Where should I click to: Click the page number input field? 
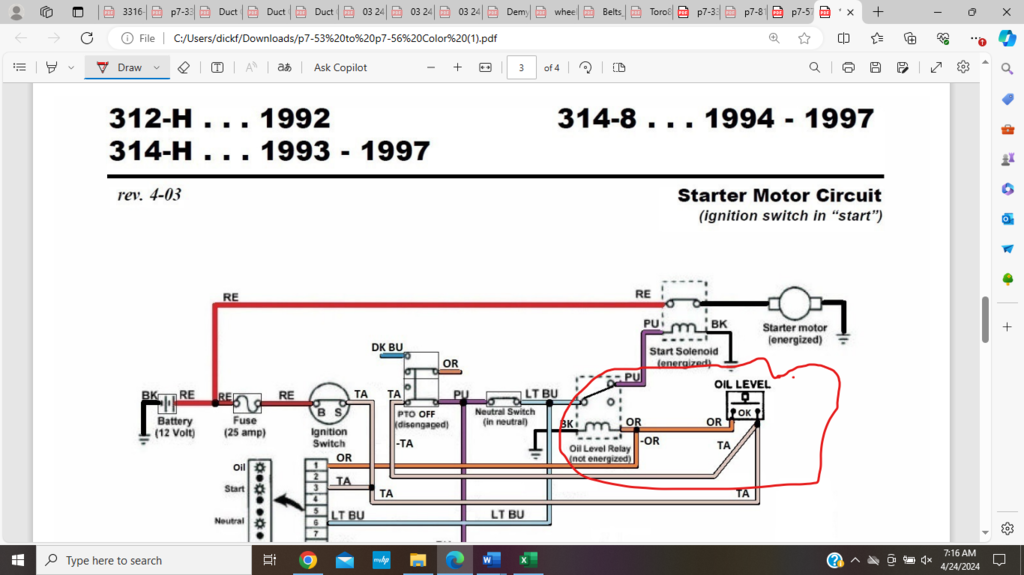[521, 67]
